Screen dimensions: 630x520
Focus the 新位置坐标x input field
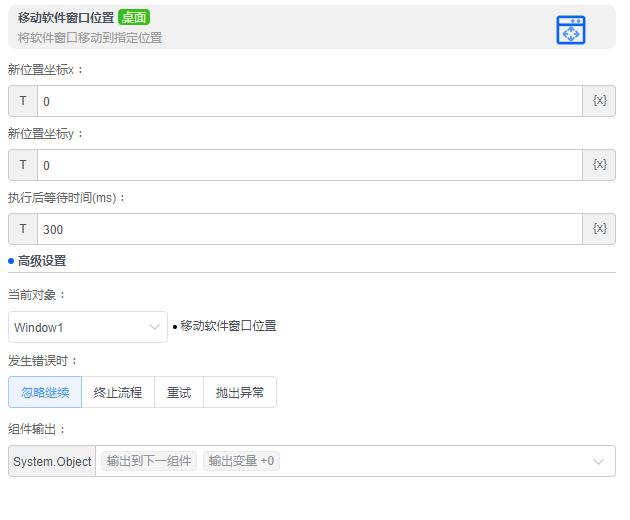[x=310, y=101]
